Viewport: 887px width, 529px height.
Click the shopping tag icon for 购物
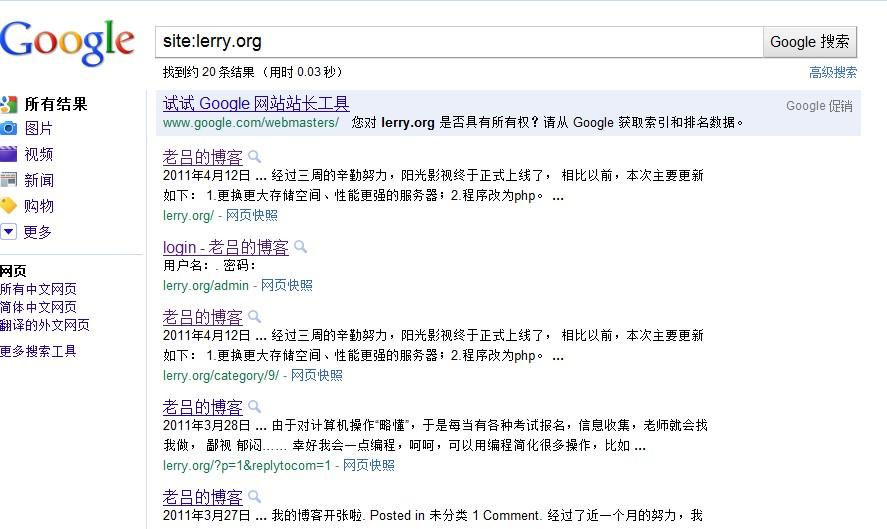pyautogui.click(x=8, y=205)
